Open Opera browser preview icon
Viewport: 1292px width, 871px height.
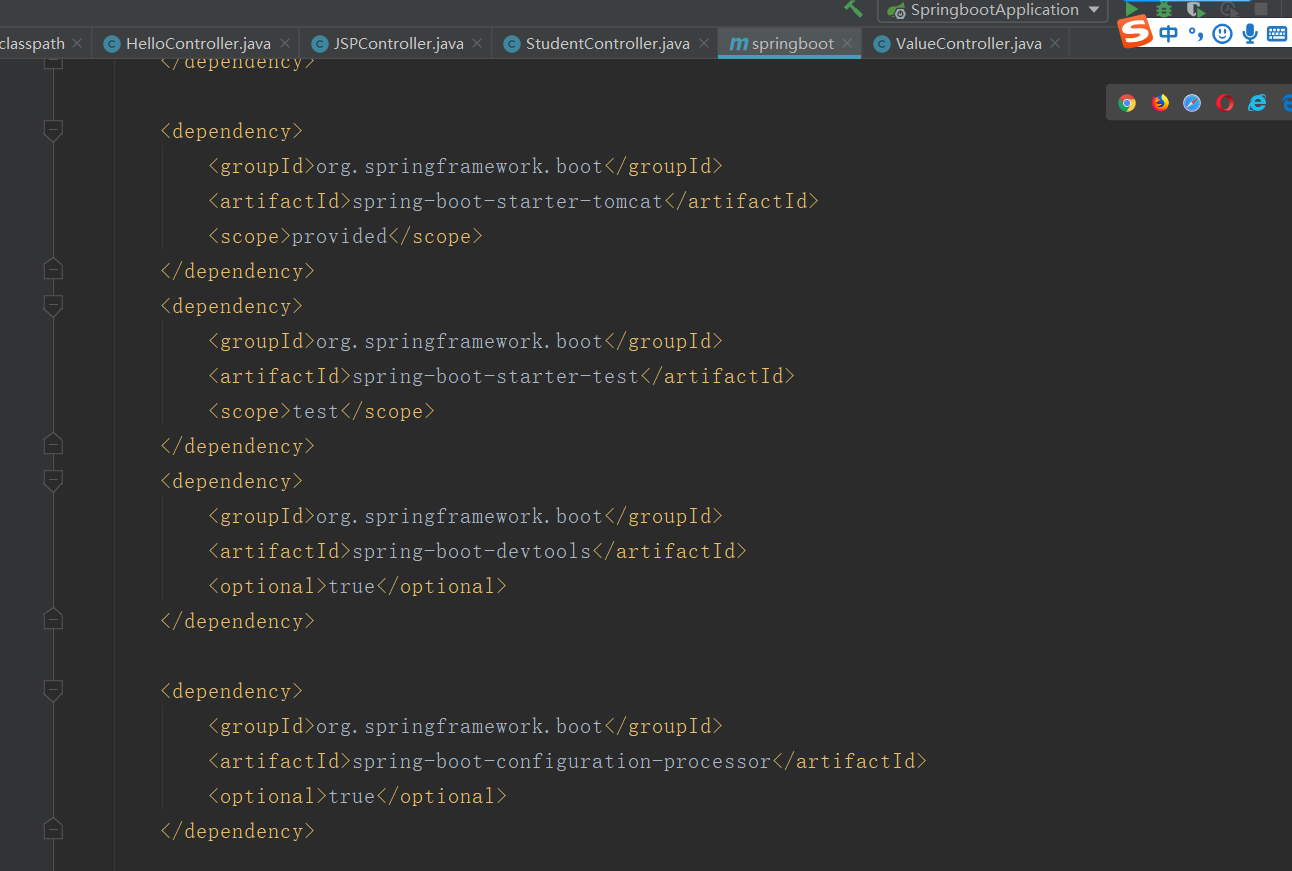point(1224,102)
